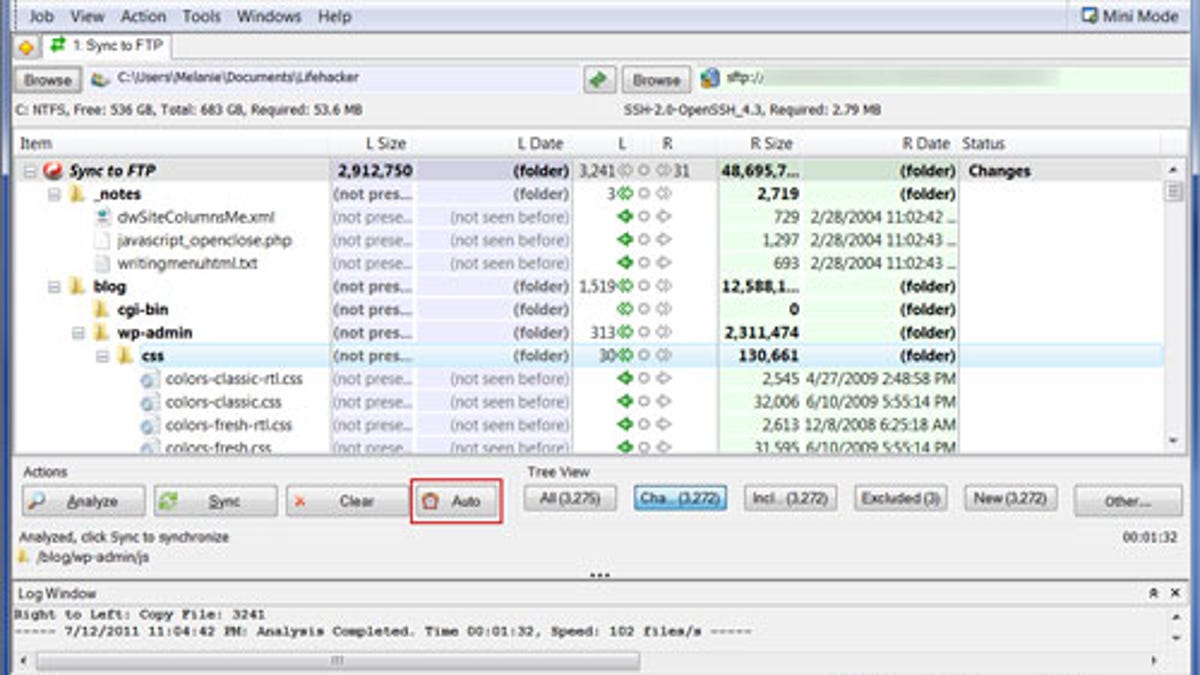Click the Clear button

(346, 501)
